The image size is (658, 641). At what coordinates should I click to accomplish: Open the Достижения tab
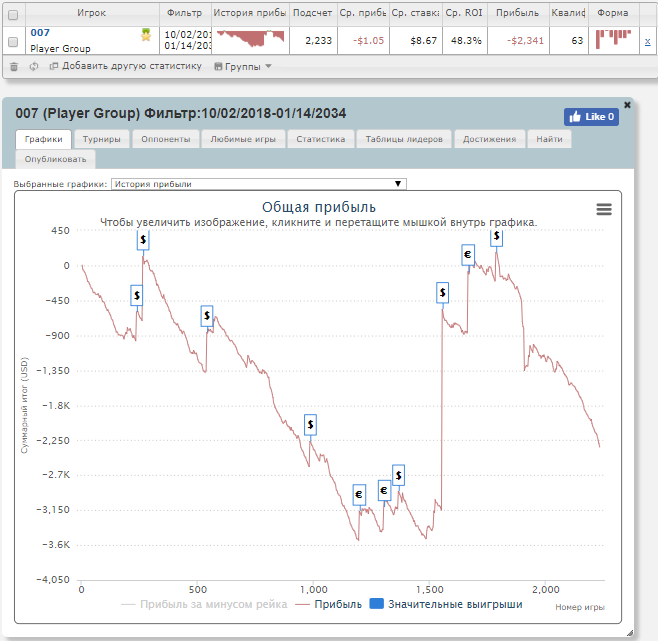pos(489,139)
